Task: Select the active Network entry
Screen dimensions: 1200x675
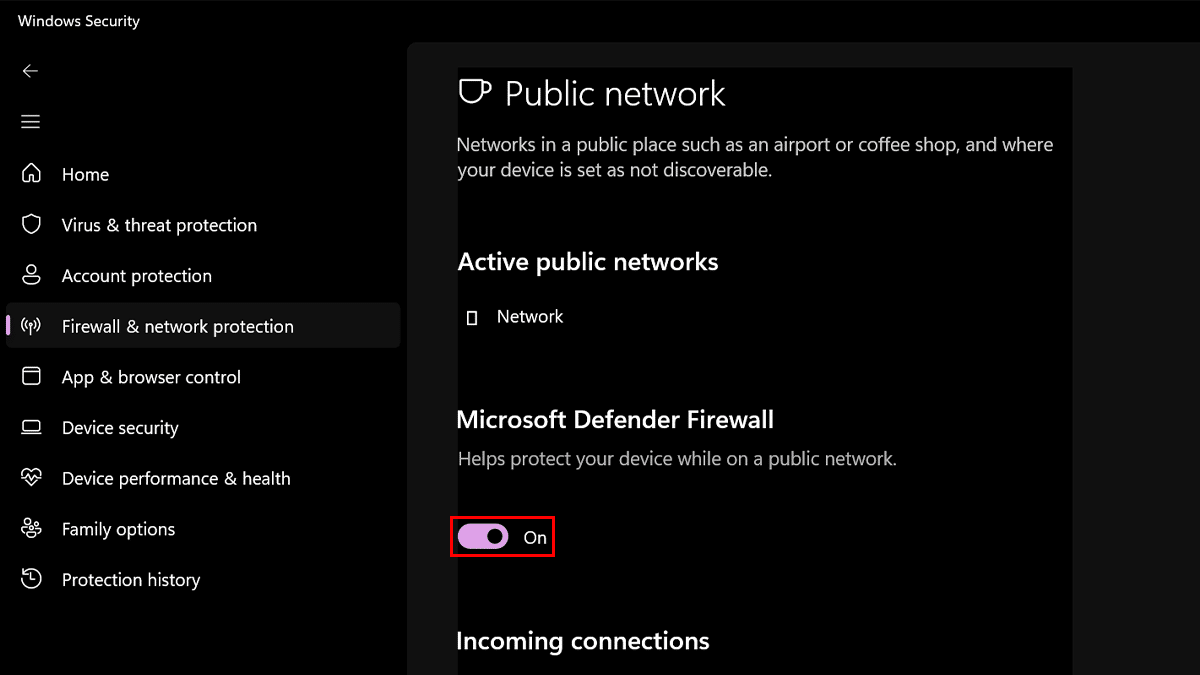Action: 530,317
